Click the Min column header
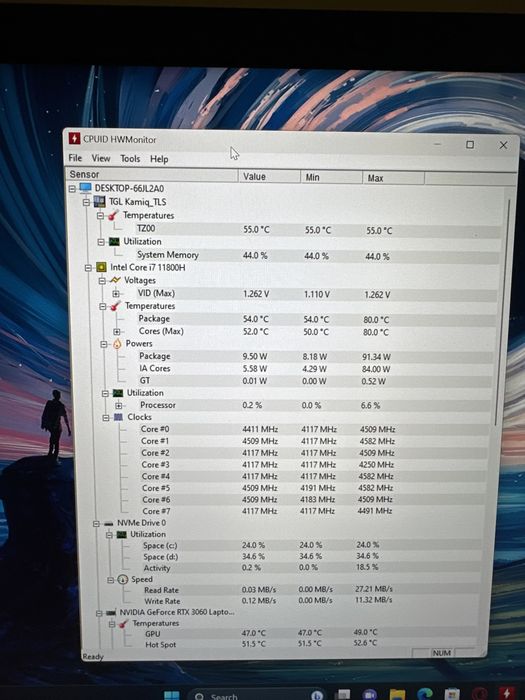Image resolution: width=525 pixels, height=700 pixels. click(x=331, y=177)
